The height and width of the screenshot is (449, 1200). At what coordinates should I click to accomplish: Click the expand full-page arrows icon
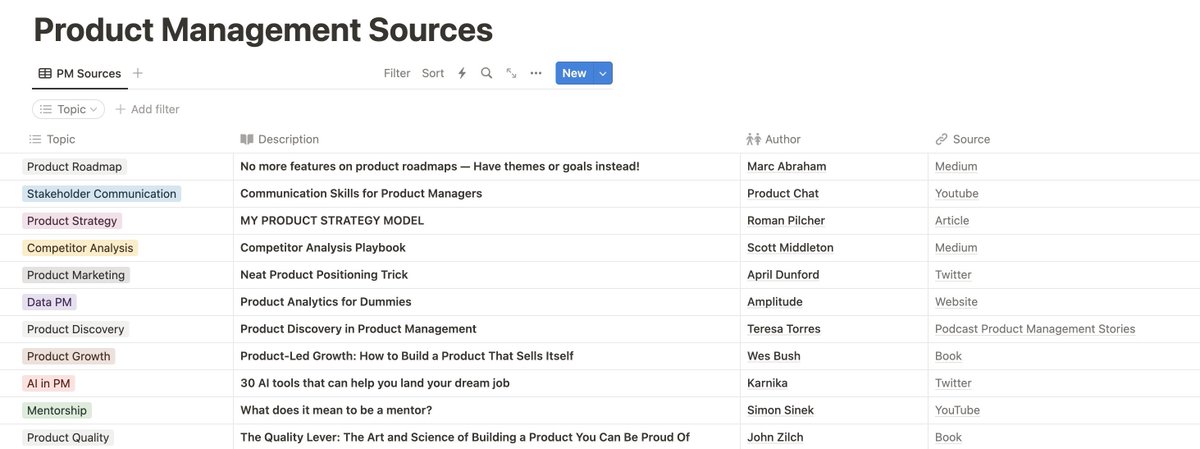click(x=511, y=73)
